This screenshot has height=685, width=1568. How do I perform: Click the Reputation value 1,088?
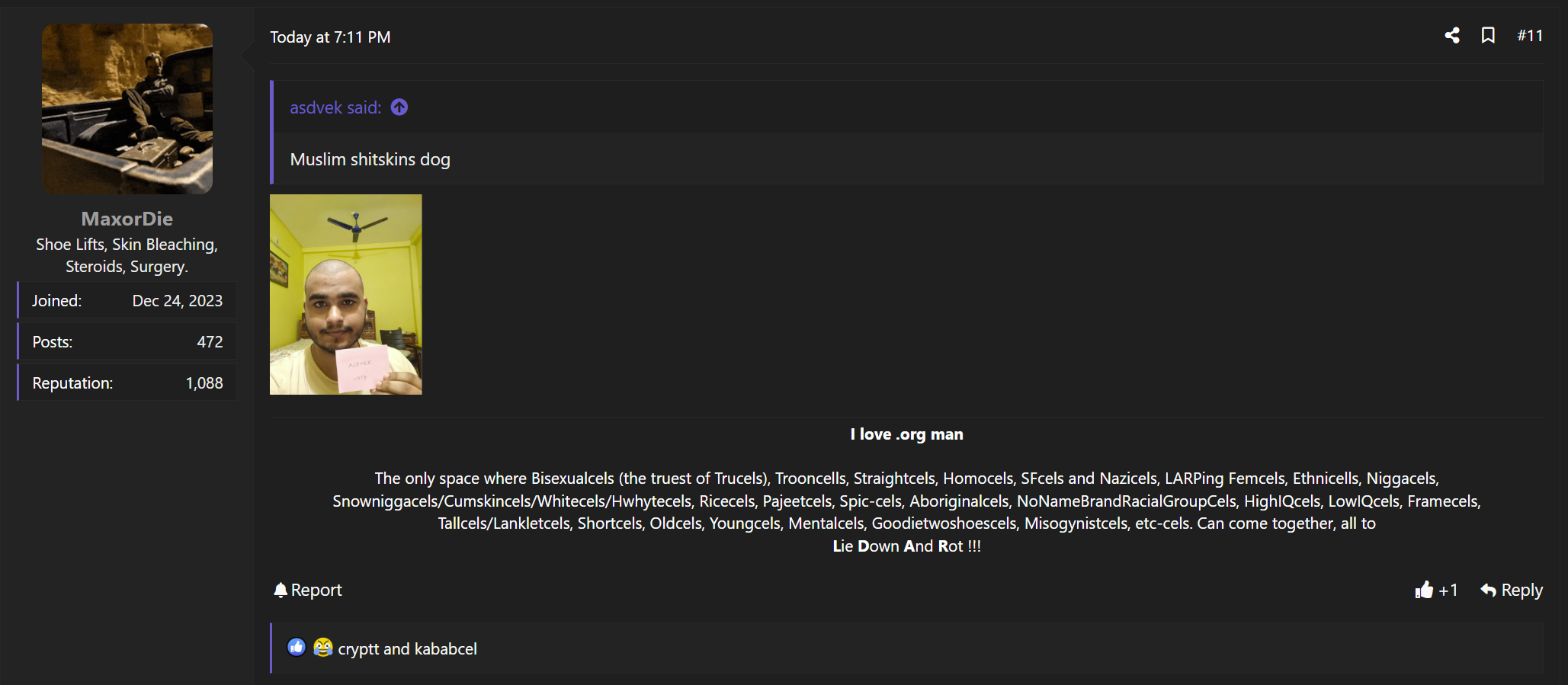coord(204,383)
